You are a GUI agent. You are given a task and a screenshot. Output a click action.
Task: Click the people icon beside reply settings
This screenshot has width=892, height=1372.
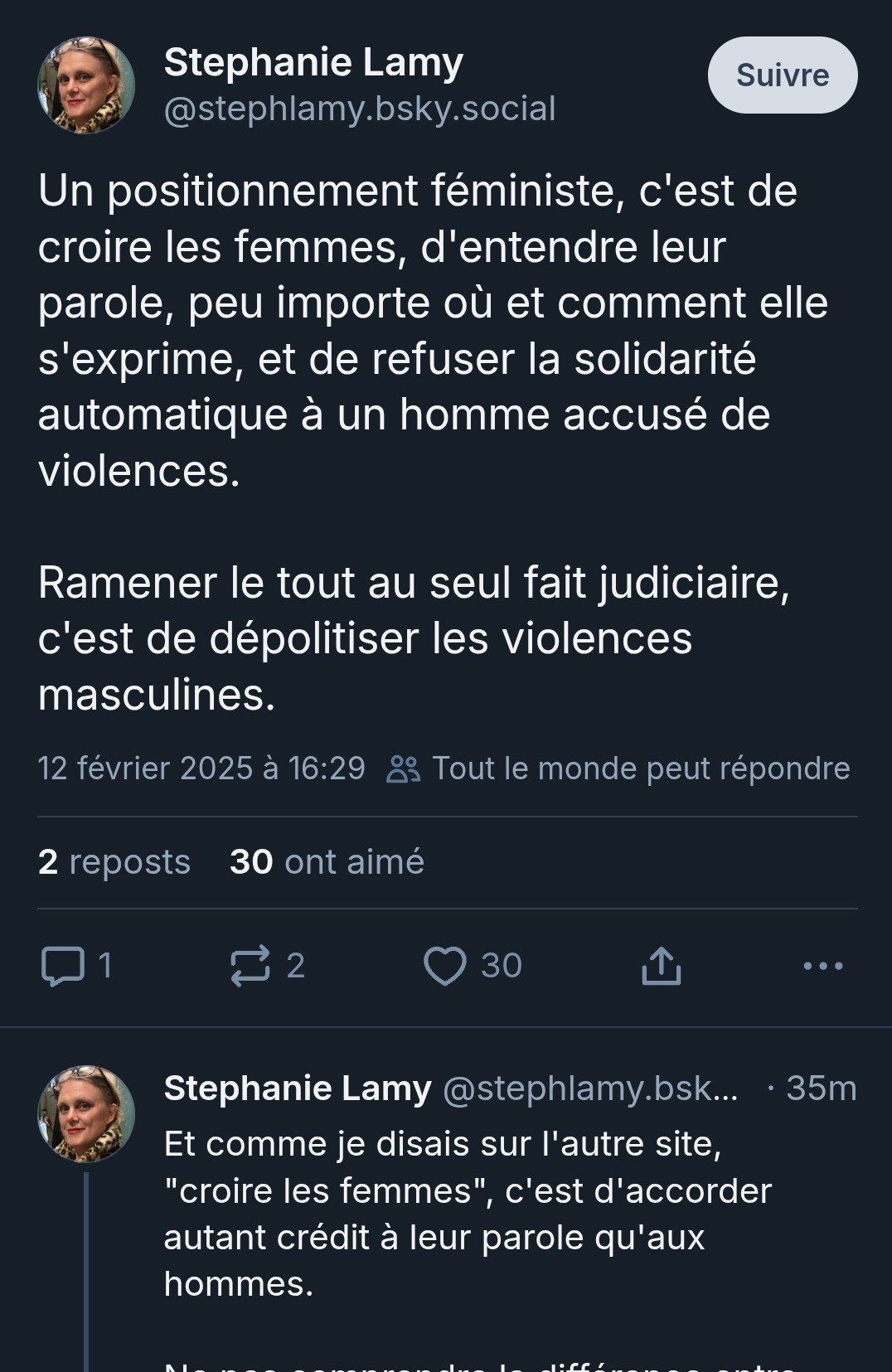[404, 769]
